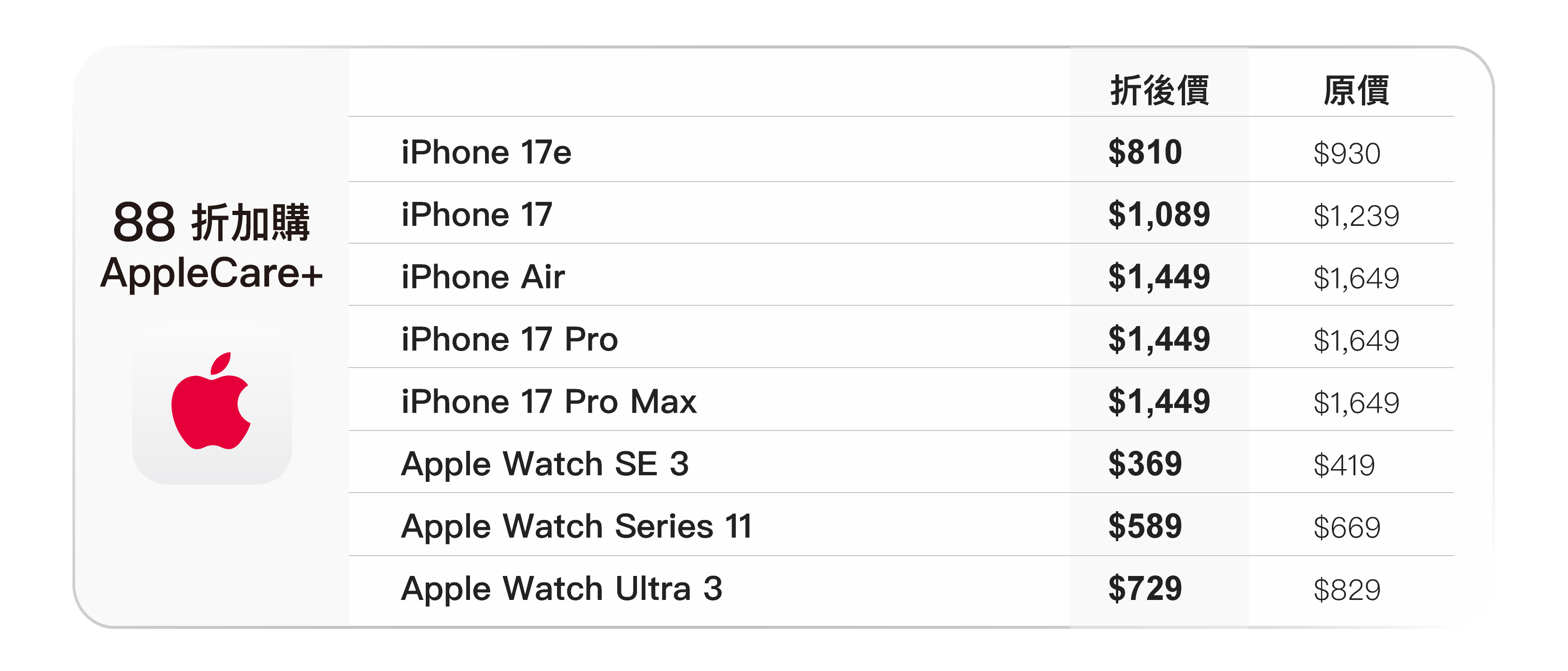Click the iPhone 17 row label

coord(477,215)
